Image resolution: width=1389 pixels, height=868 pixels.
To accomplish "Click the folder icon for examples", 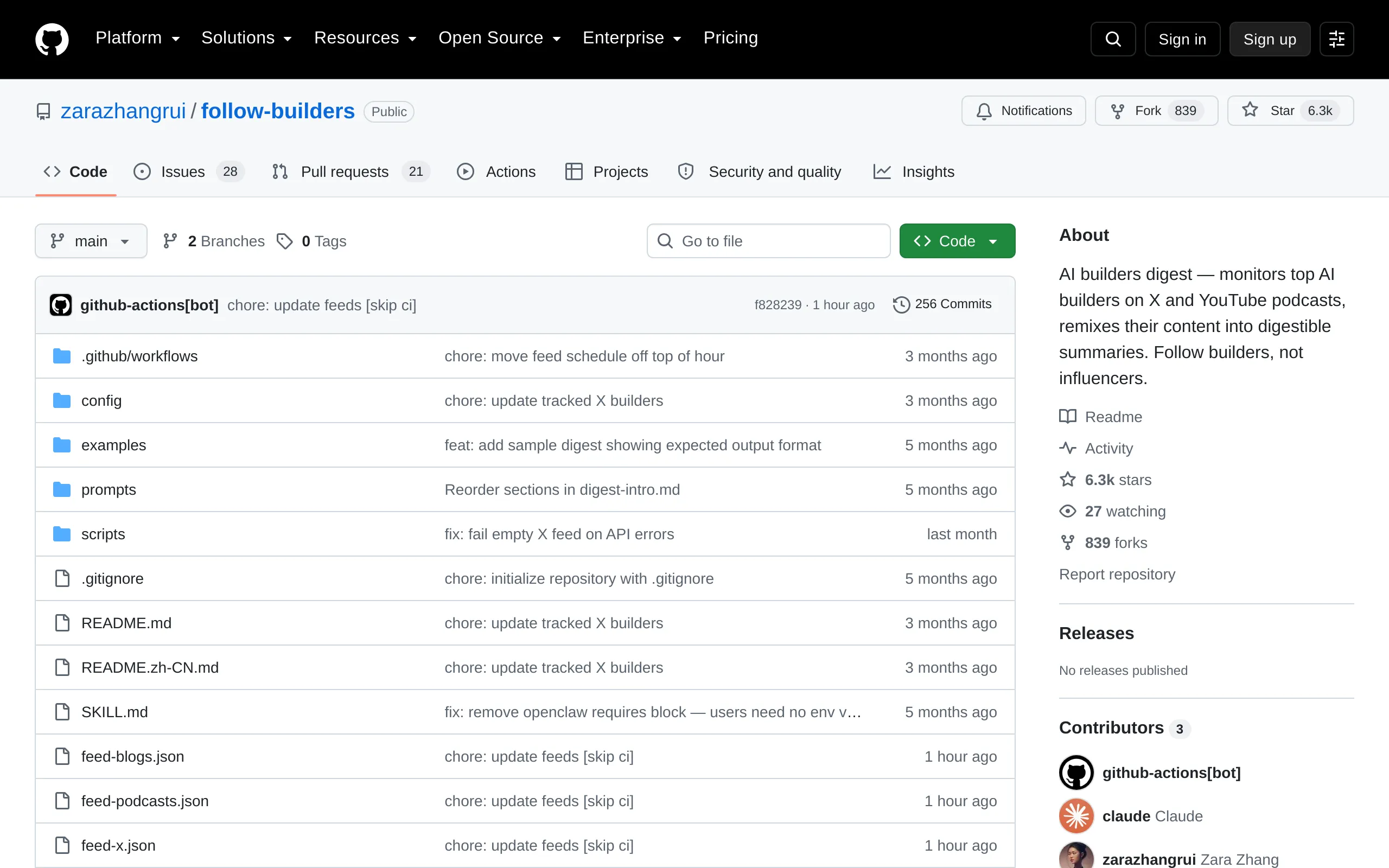I will click(61, 445).
